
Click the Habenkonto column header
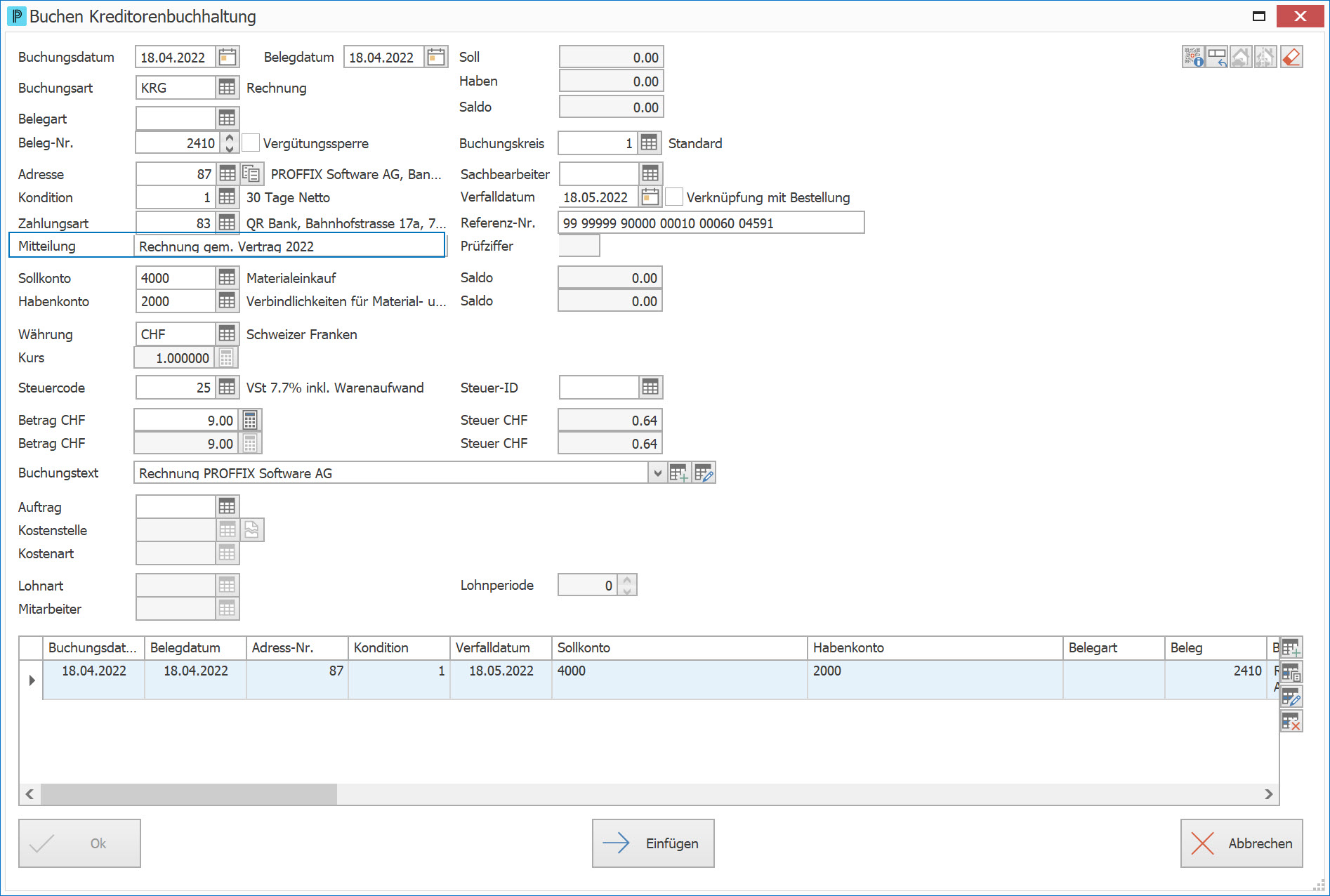pyautogui.click(x=935, y=647)
